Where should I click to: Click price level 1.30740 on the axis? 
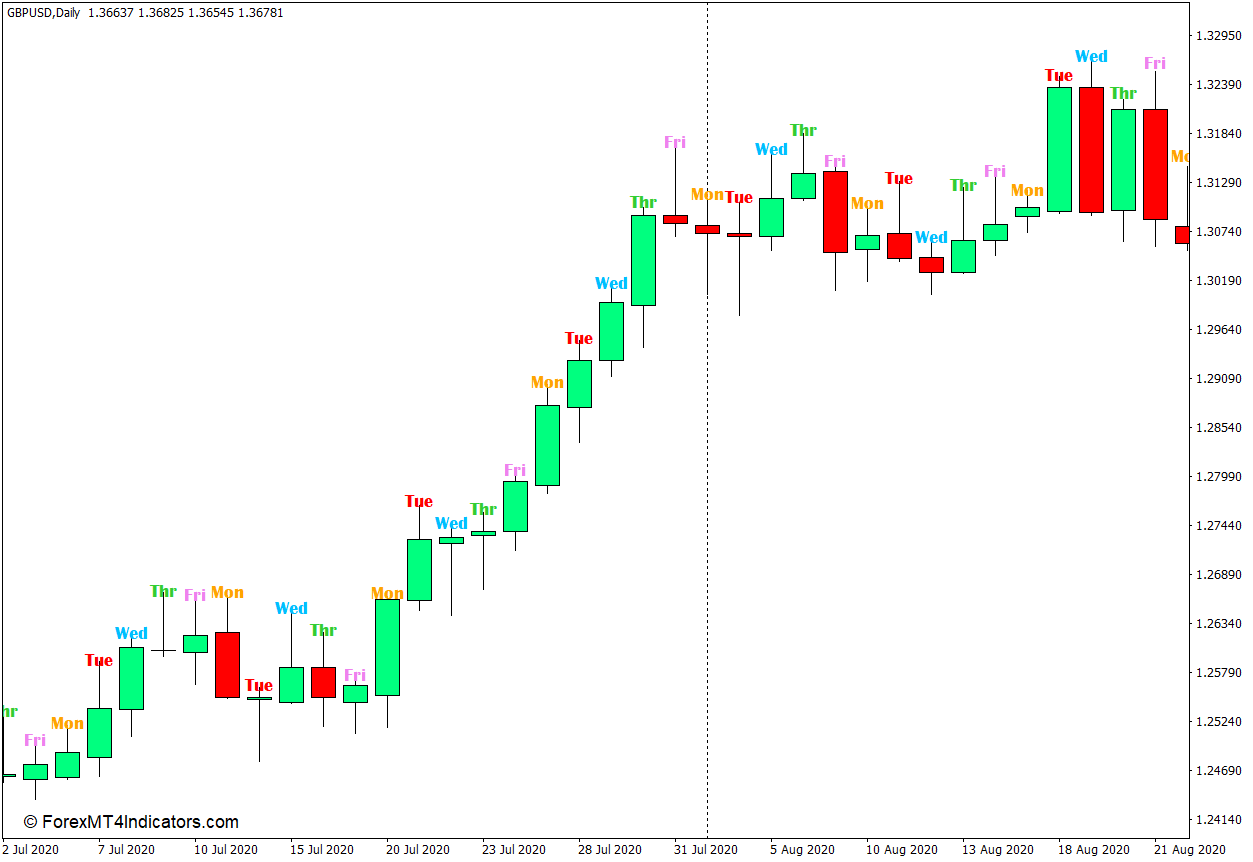click(x=1218, y=232)
